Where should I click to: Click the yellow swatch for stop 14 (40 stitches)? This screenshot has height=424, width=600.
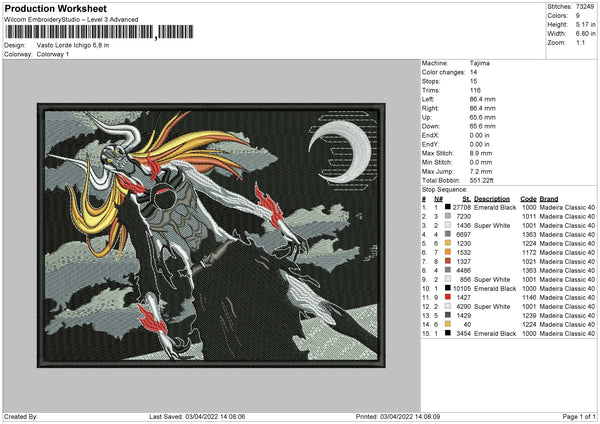click(447, 324)
